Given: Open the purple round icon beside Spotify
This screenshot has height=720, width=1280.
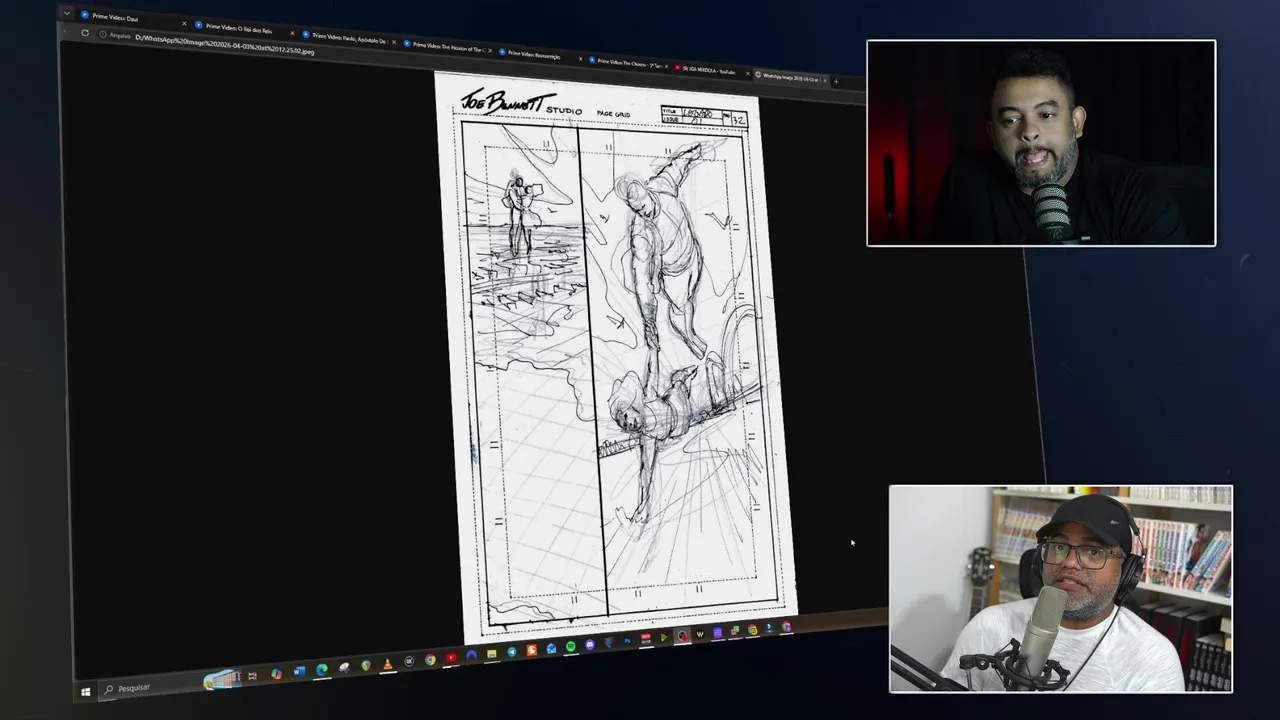Looking at the screenshot, I should 590,644.
